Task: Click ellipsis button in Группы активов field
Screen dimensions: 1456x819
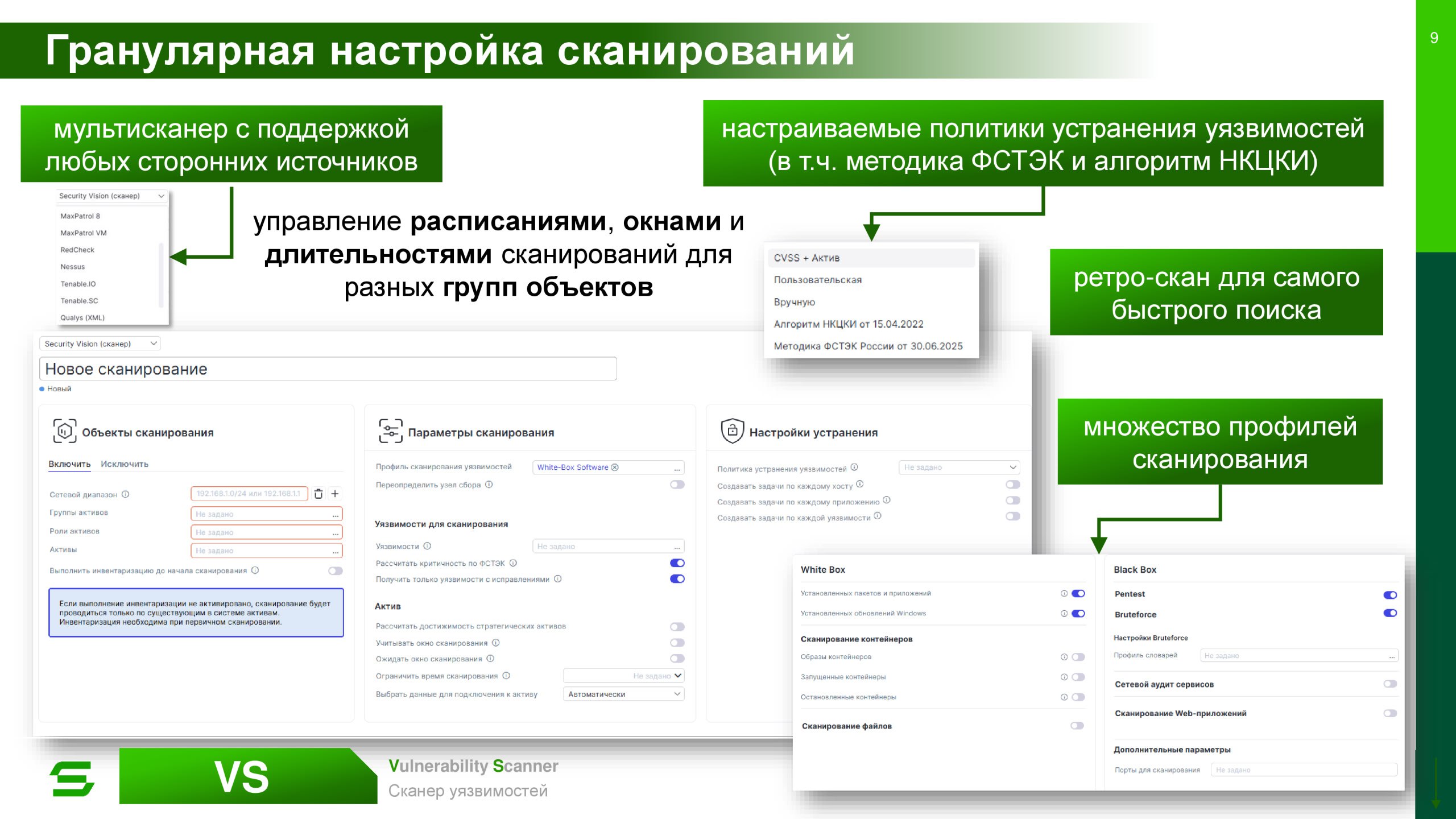Action: (x=336, y=514)
